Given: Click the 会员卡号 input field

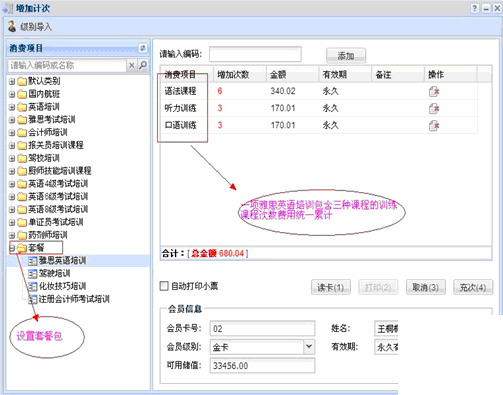Looking at the screenshot, I should 262,329.
